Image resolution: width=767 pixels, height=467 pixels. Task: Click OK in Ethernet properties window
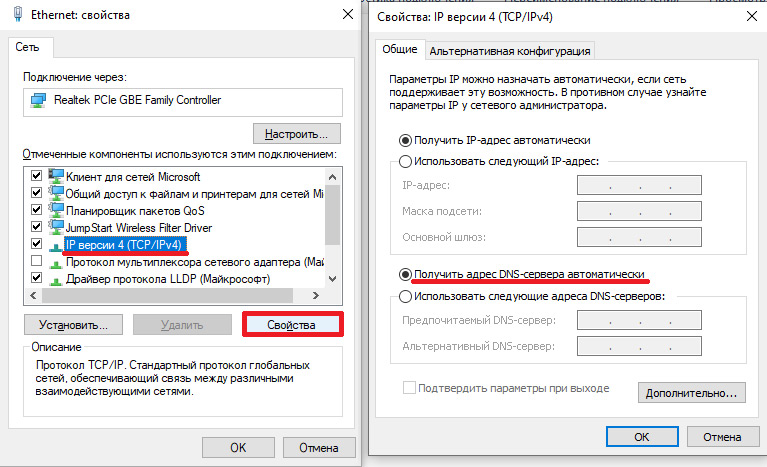(238, 448)
